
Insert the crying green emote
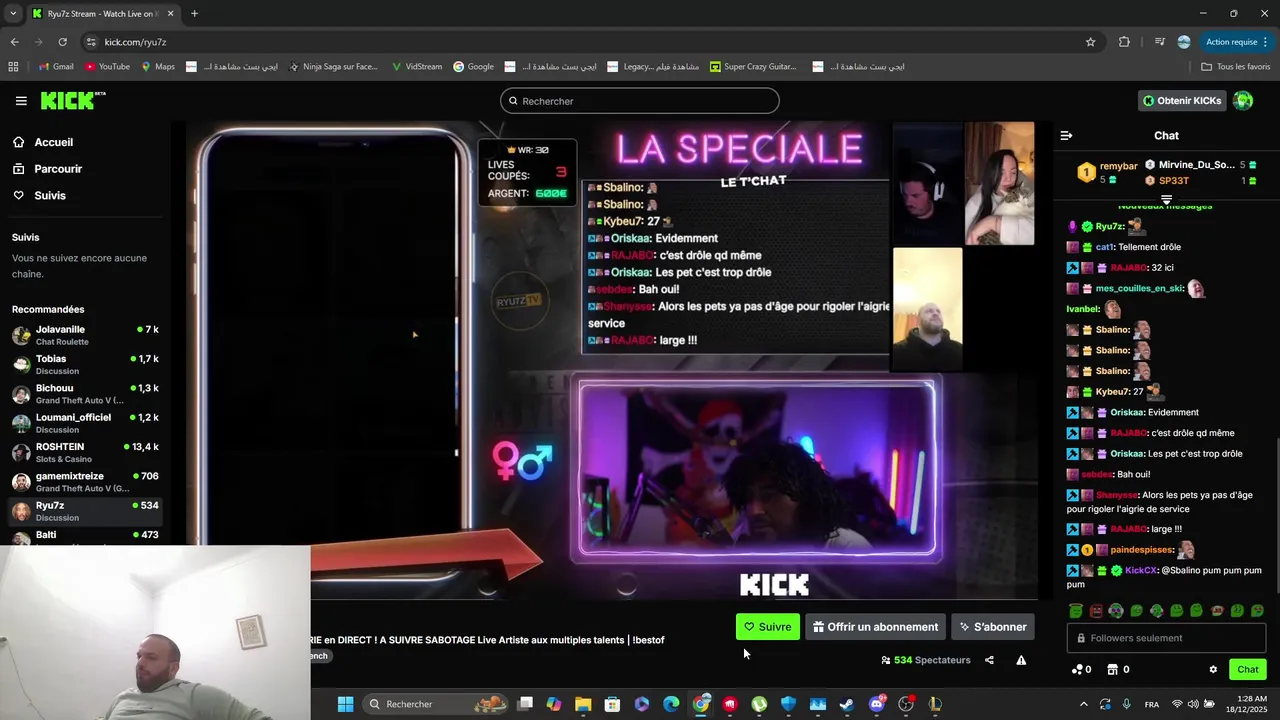(x=1257, y=610)
